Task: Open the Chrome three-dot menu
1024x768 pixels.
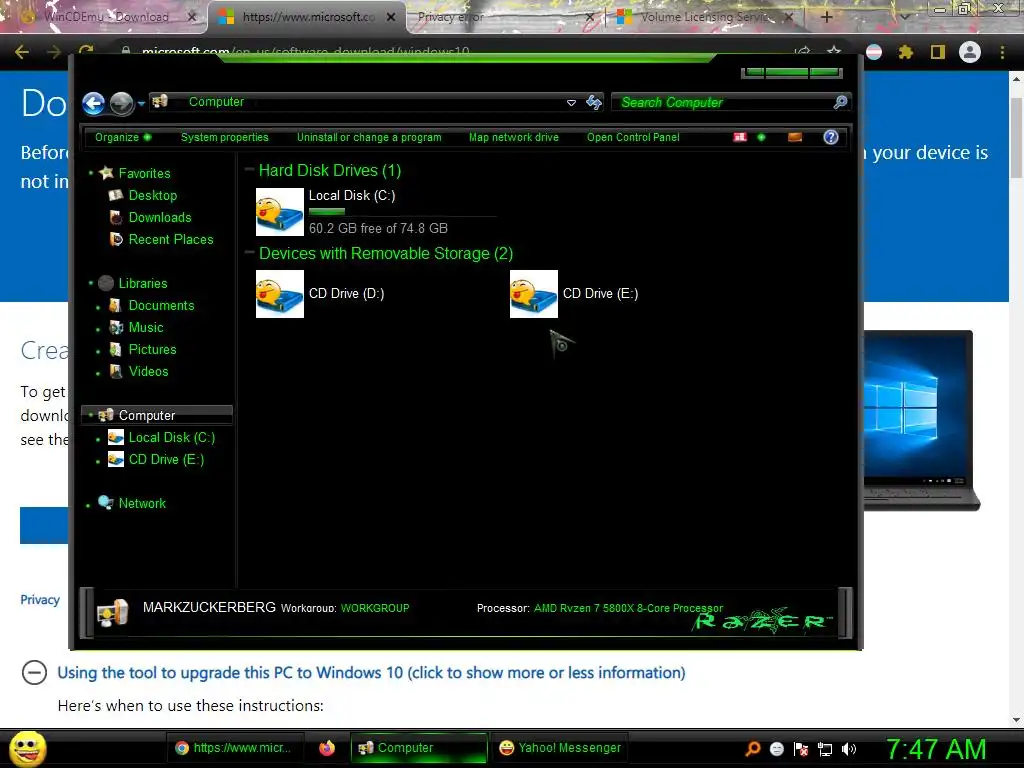Action: coord(1002,52)
